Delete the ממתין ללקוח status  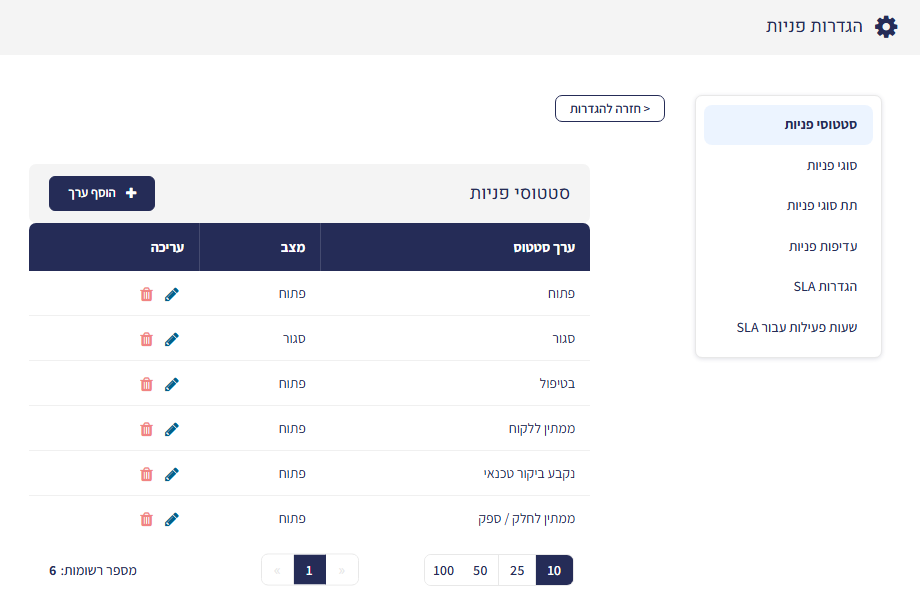point(147,429)
